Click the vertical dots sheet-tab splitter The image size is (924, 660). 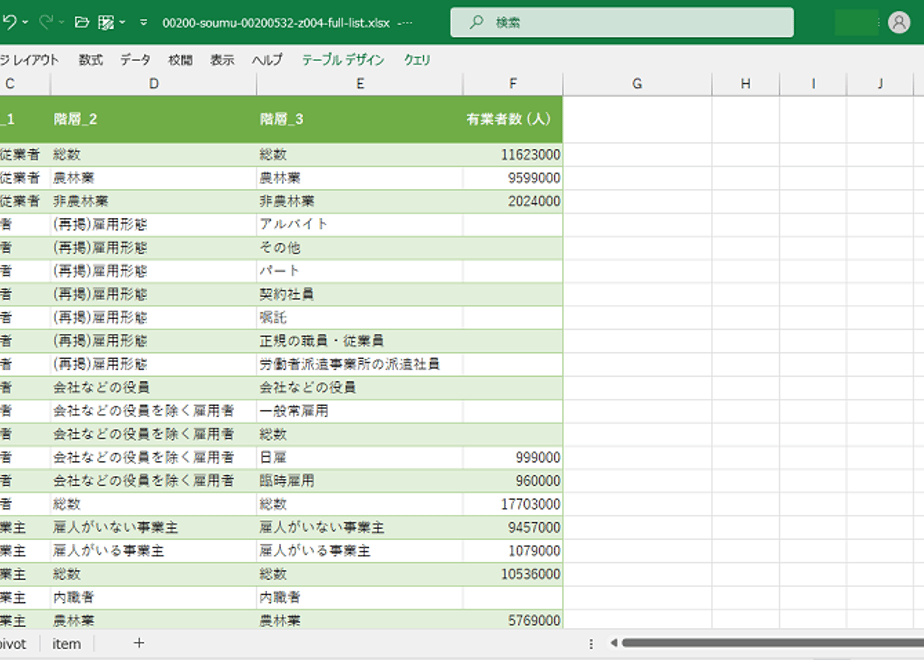591,644
